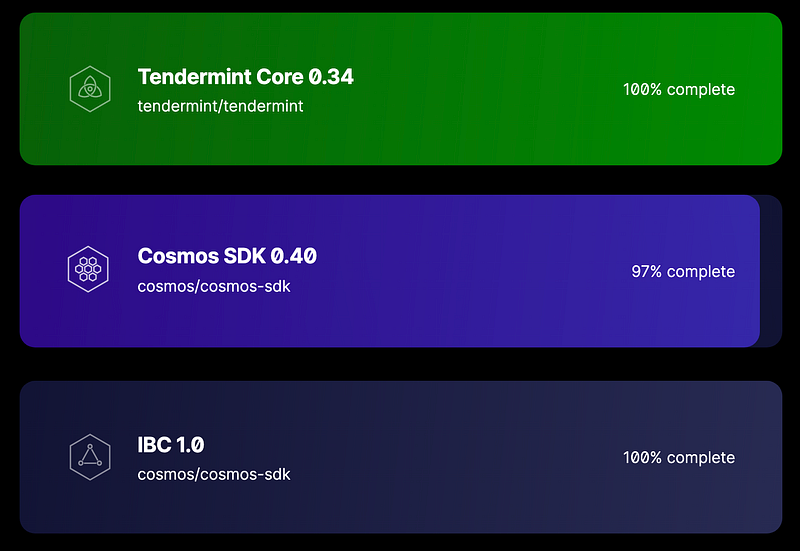Click the 100% complete label on Tendermint card
This screenshot has width=800, height=551.
coord(679,90)
